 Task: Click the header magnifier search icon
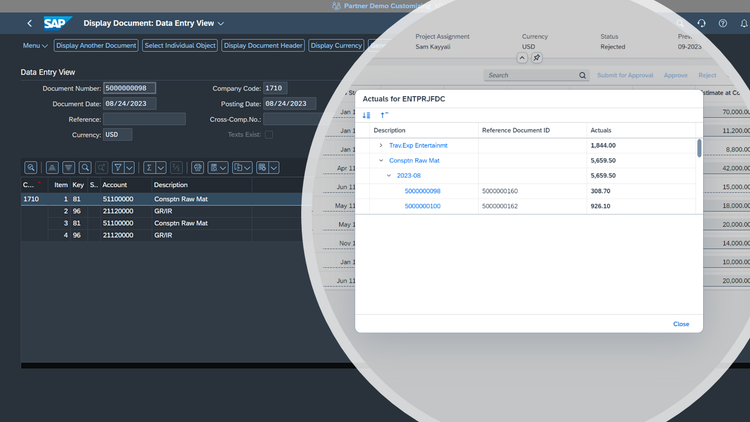point(680,23)
